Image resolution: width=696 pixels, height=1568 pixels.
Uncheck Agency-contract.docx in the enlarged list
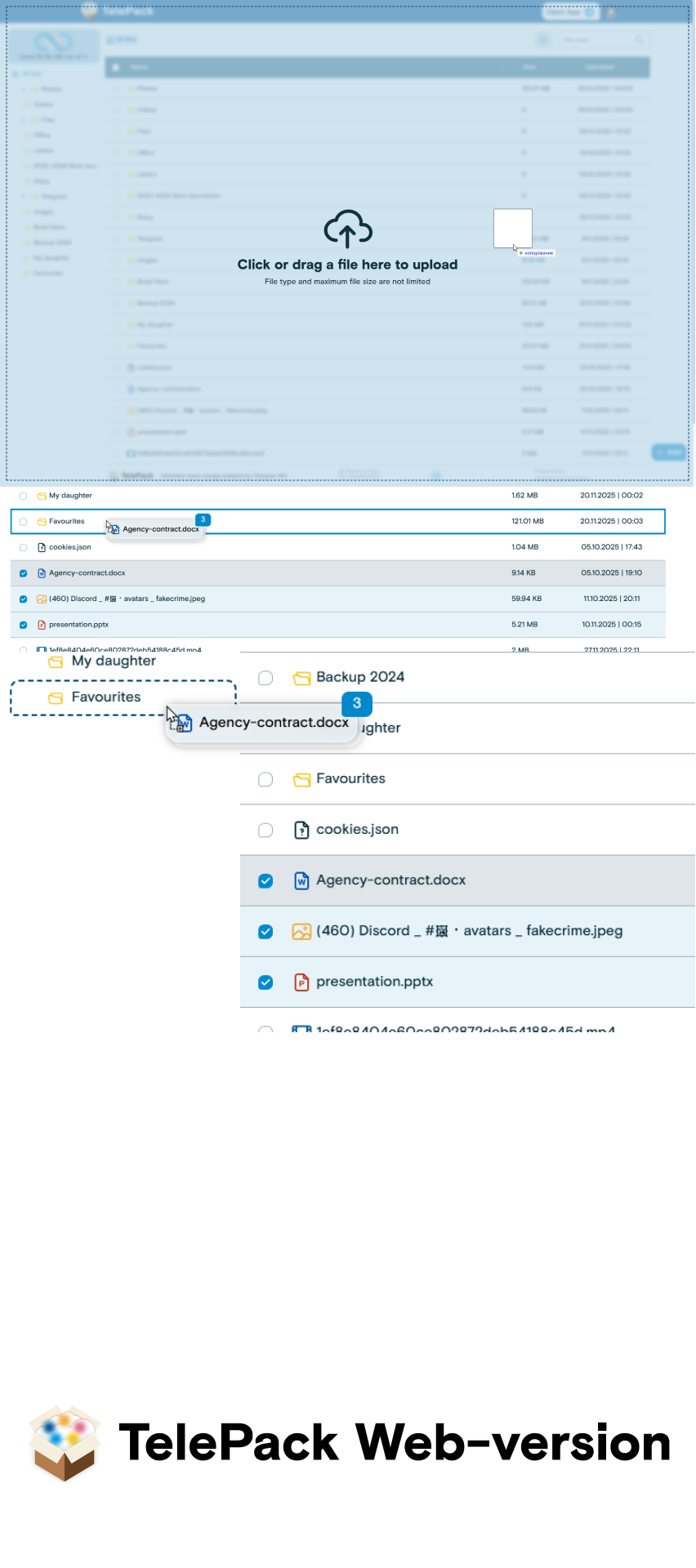pyautogui.click(x=265, y=880)
